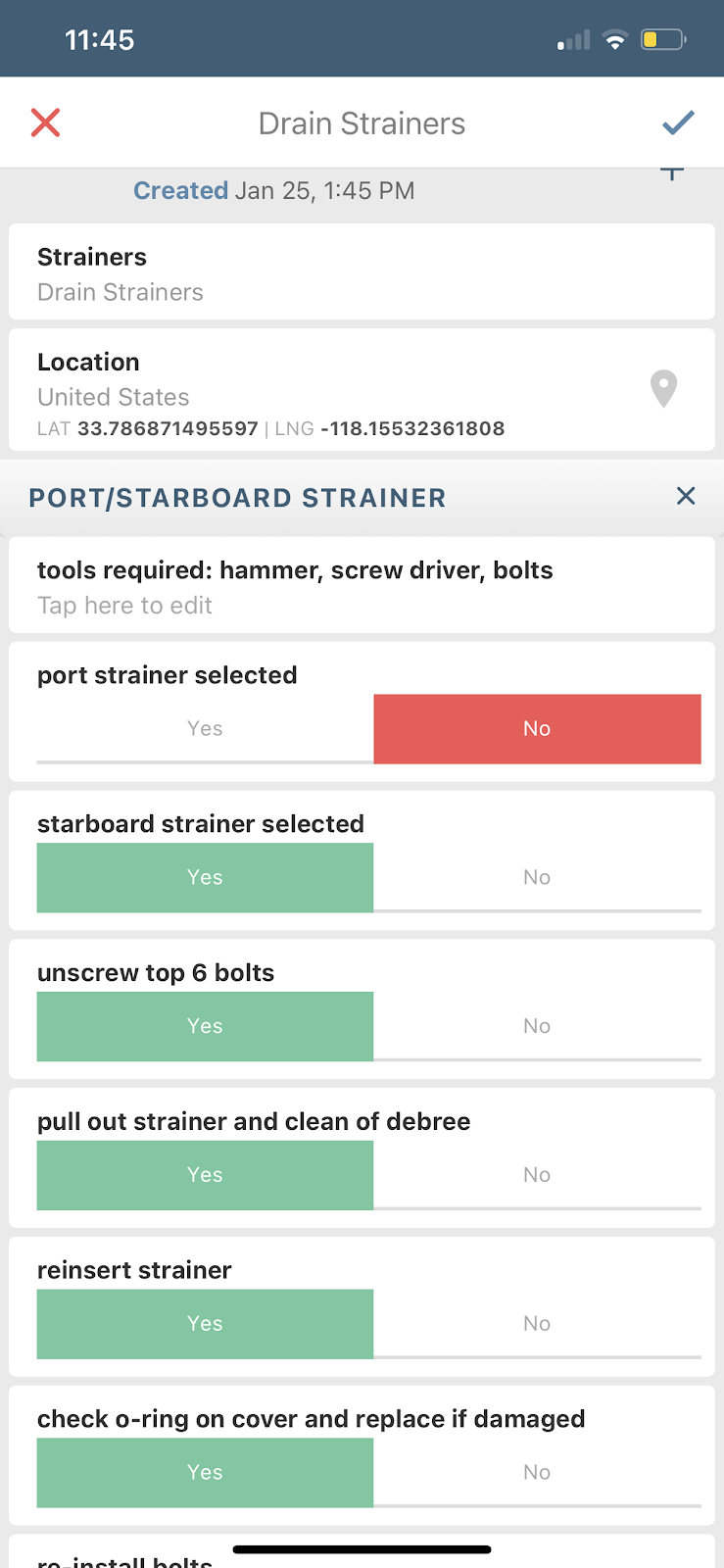Select No for starboard strainer selected
The image size is (724, 1568).
coord(537,877)
